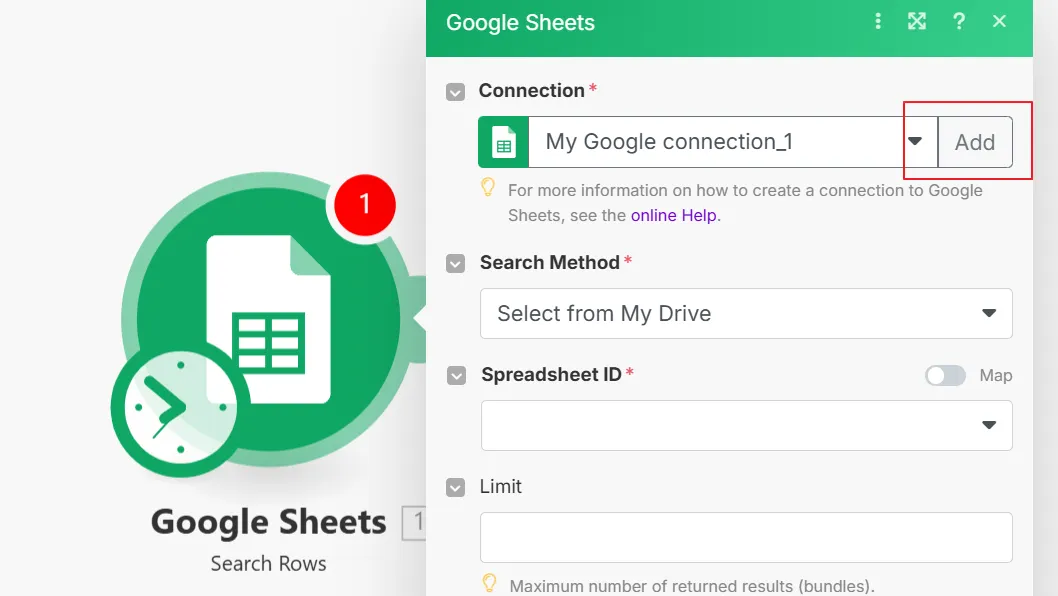Click the Google Sheets panel header title
The width and height of the screenshot is (1058, 596).
pos(520,23)
